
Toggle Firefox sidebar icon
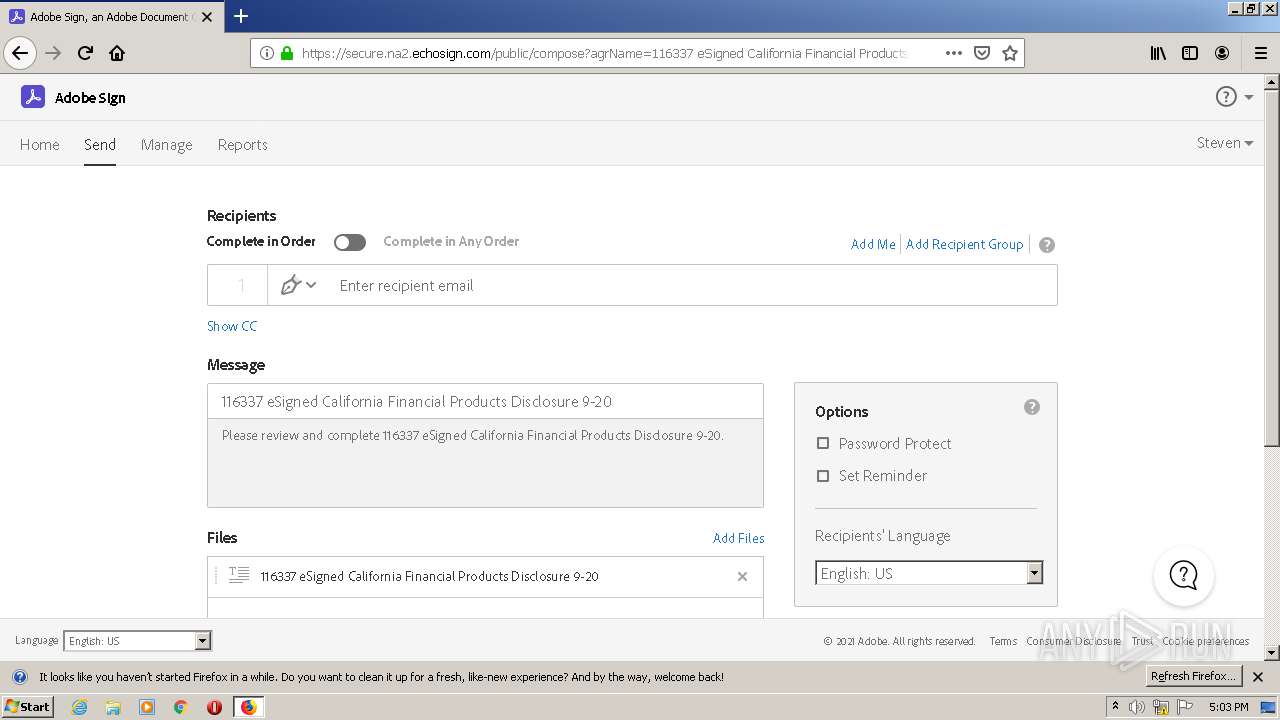pos(1190,53)
